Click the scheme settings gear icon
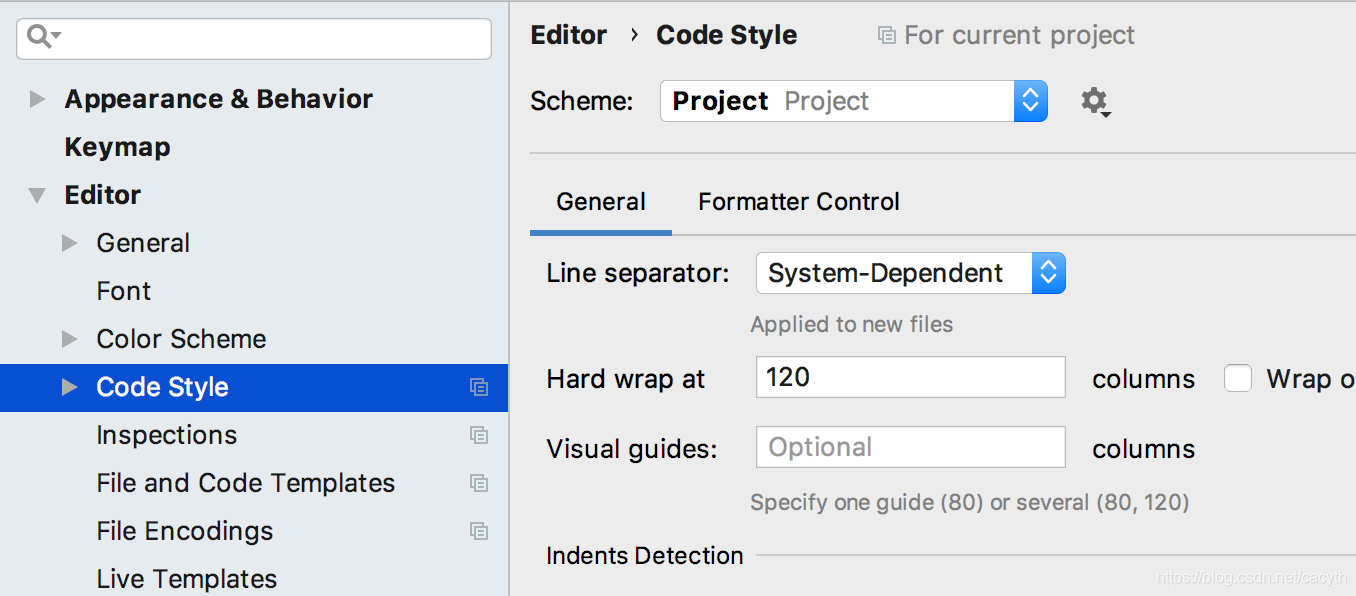The height and width of the screenshot is (596, 1356). tap(1095, 101)
